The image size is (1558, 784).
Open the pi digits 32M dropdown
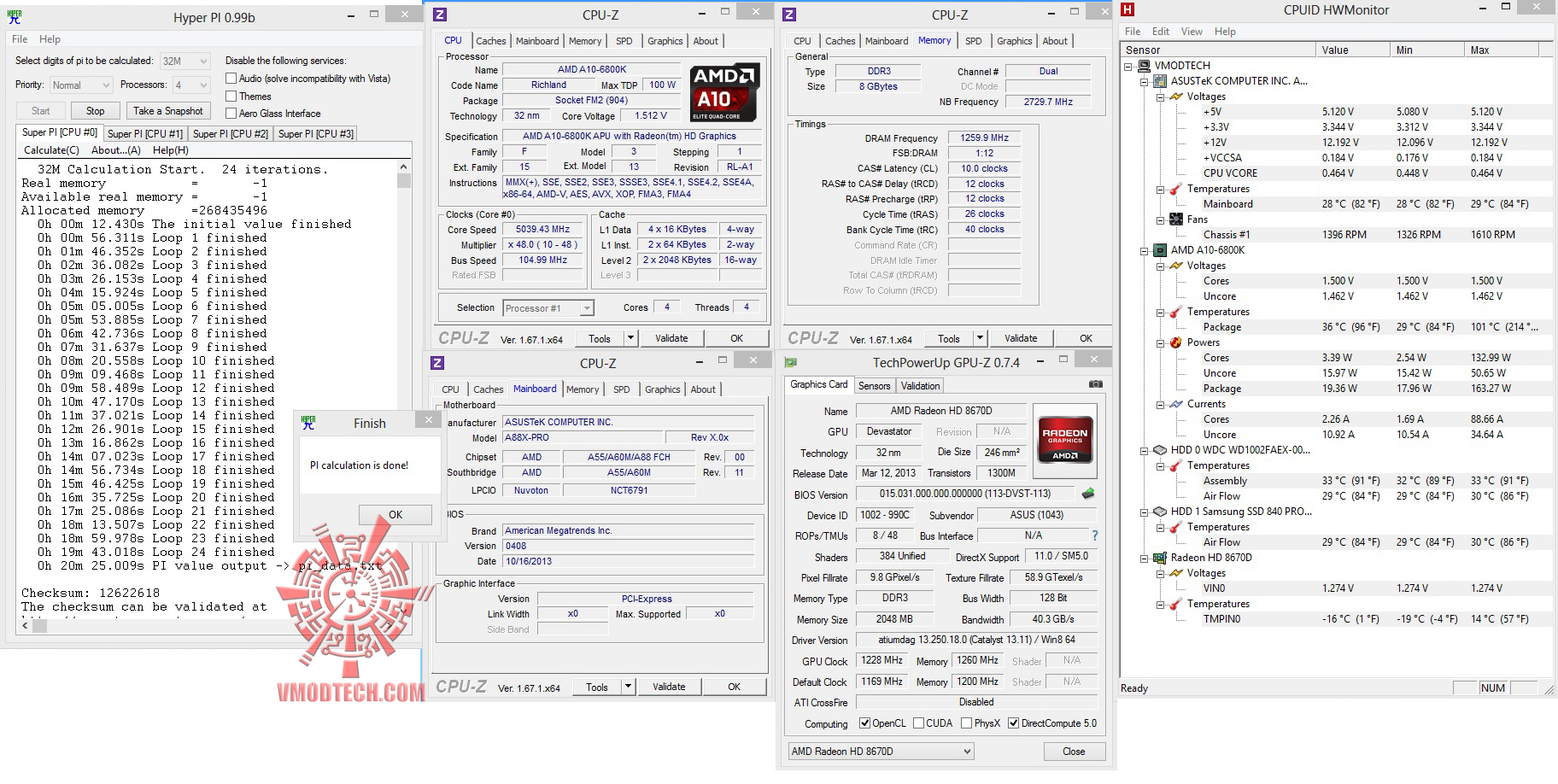click(x=184, y=61)
